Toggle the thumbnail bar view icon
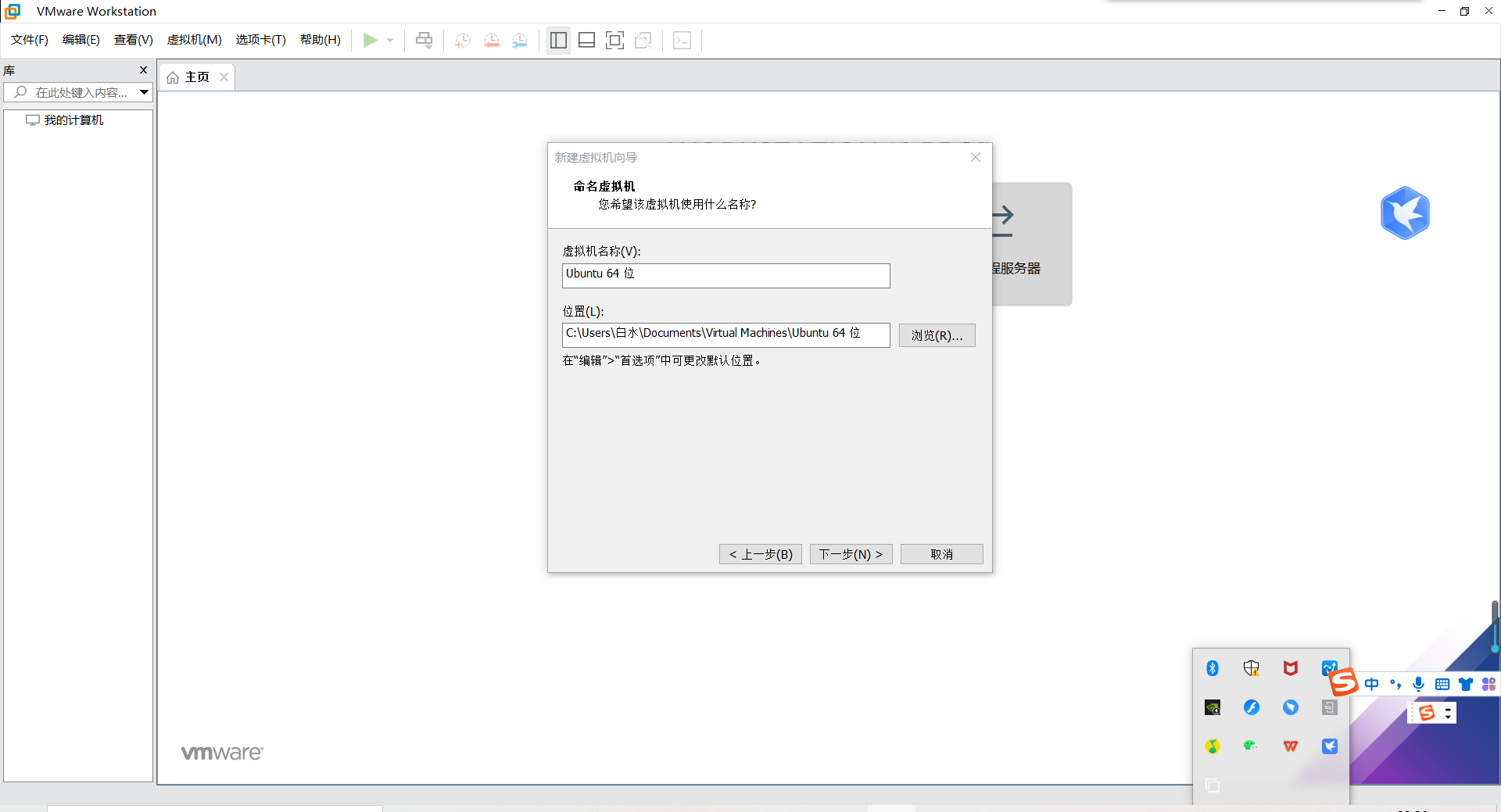This screenshot has height=812, width=1501. click(x=586, y=41)
